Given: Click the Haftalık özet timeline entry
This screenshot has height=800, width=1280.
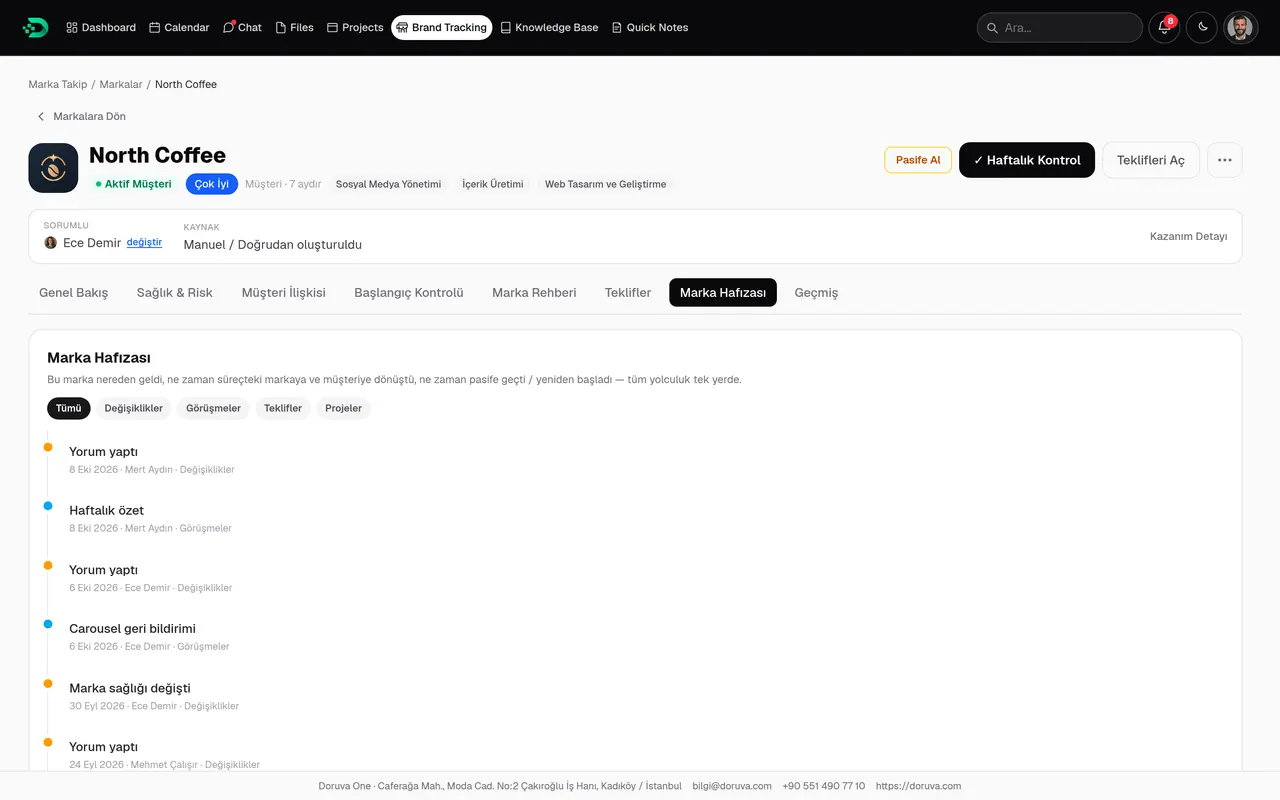Looking at the screenshot, I should [107, 511].
